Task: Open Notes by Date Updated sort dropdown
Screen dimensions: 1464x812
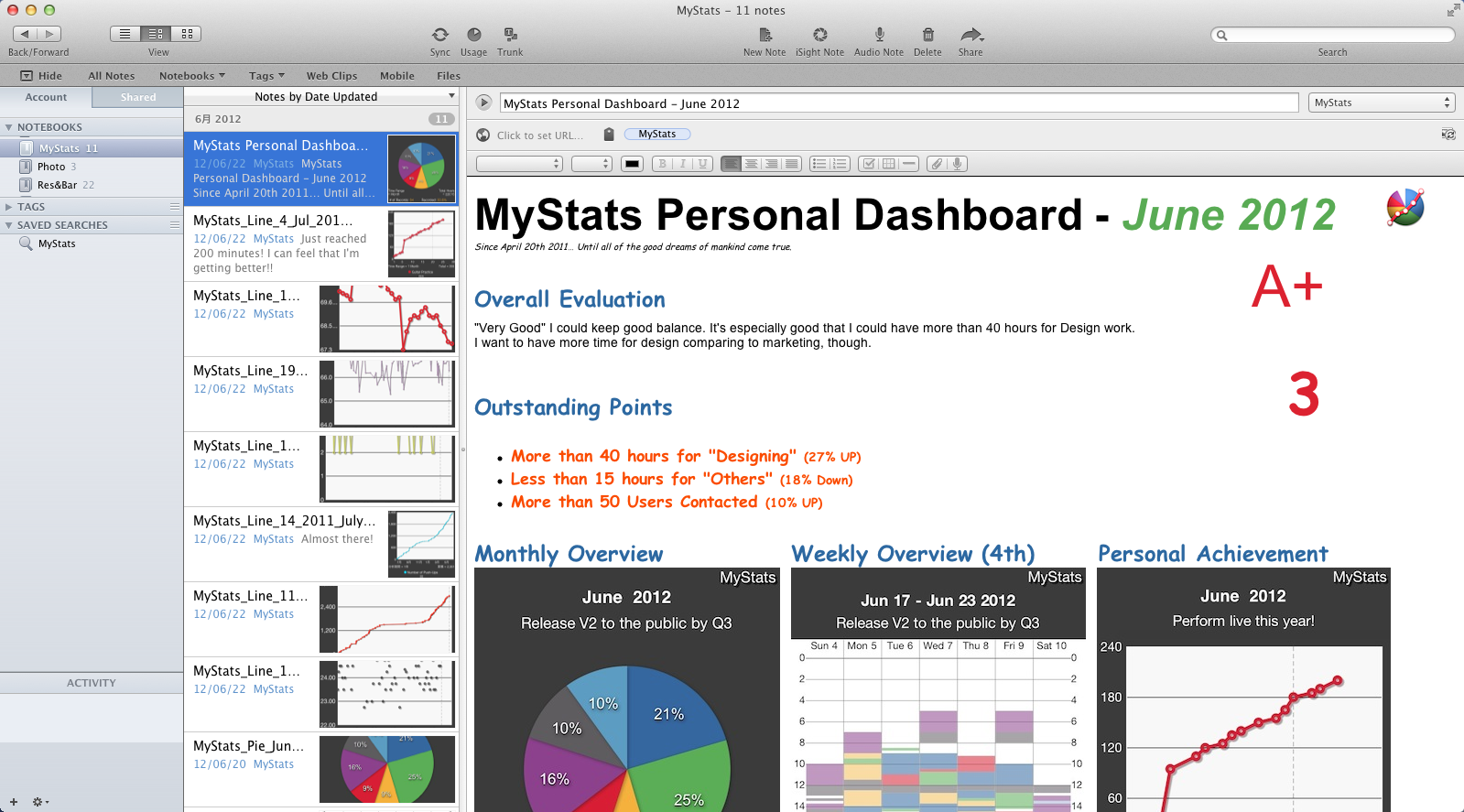Action: click(x=320, y=96)
